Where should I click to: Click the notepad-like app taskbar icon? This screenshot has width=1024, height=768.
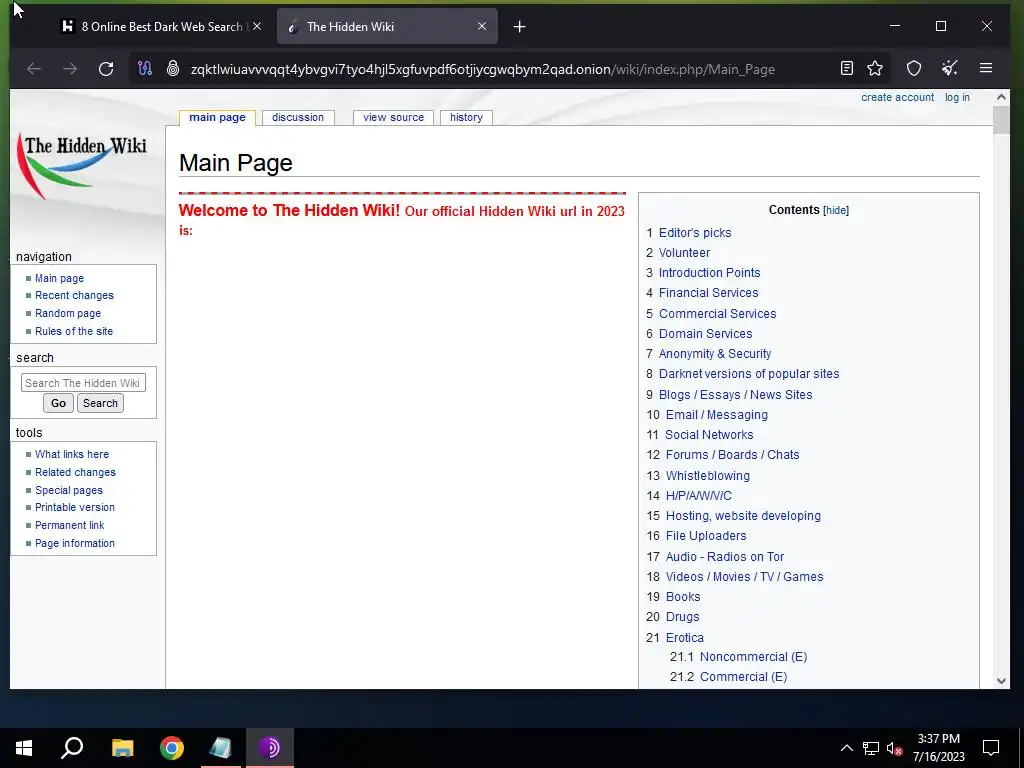(220, 748)
